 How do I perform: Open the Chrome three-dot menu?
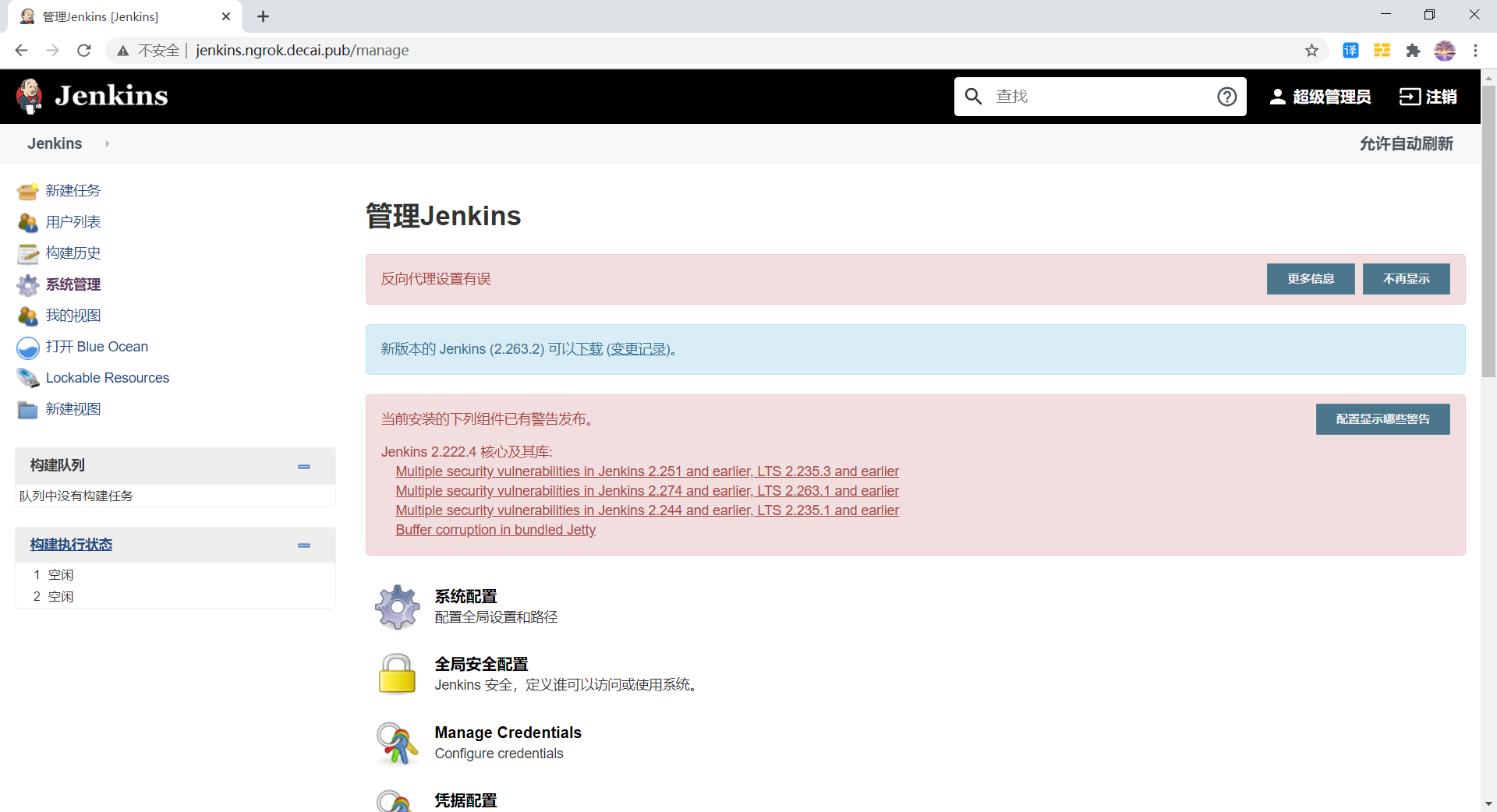click(1475, 51)
